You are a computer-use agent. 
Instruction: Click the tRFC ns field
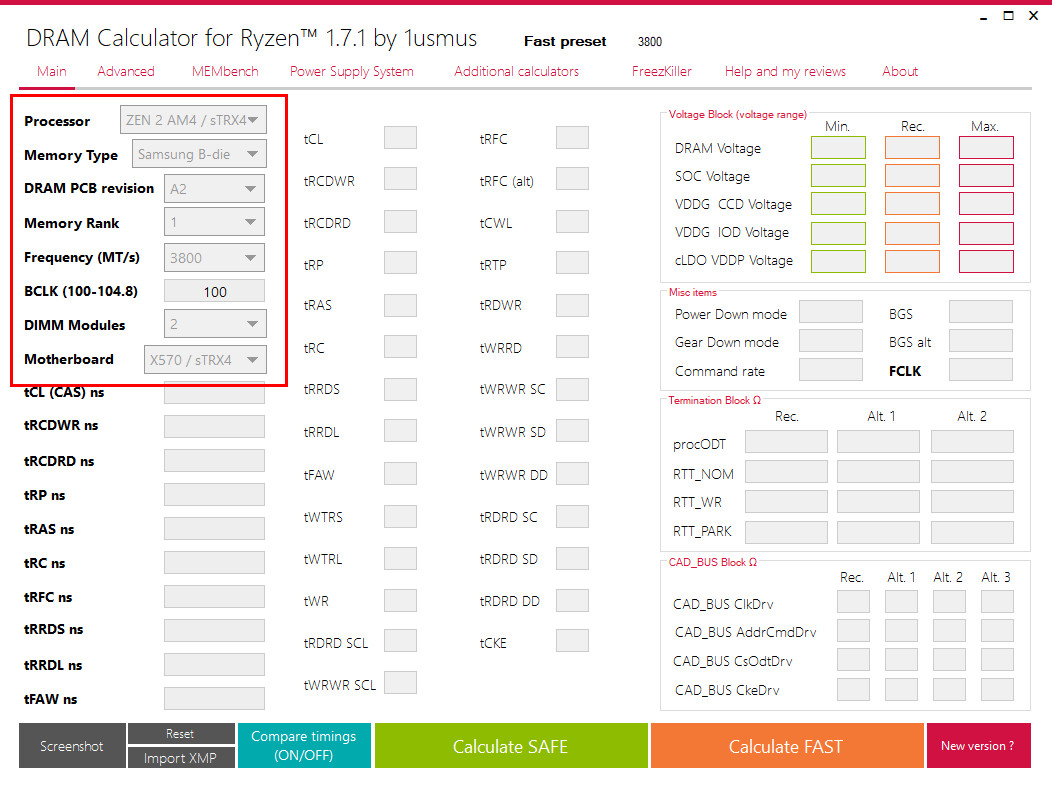pos(215,597)
